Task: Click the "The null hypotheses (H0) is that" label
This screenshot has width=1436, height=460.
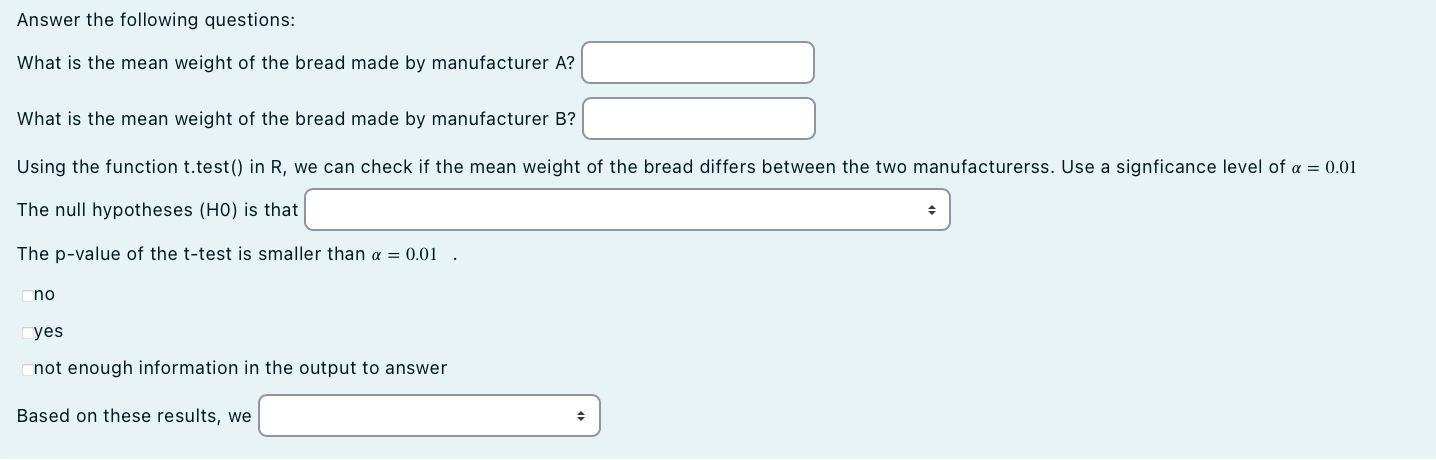Action: coord(158,210)
